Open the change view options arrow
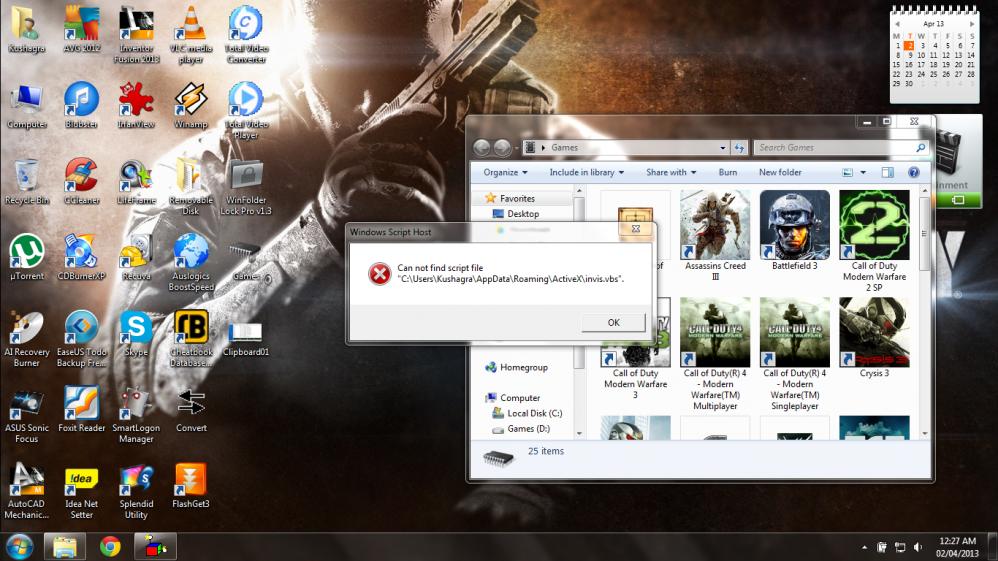This screenshot has width=998, height=561. 863,173
